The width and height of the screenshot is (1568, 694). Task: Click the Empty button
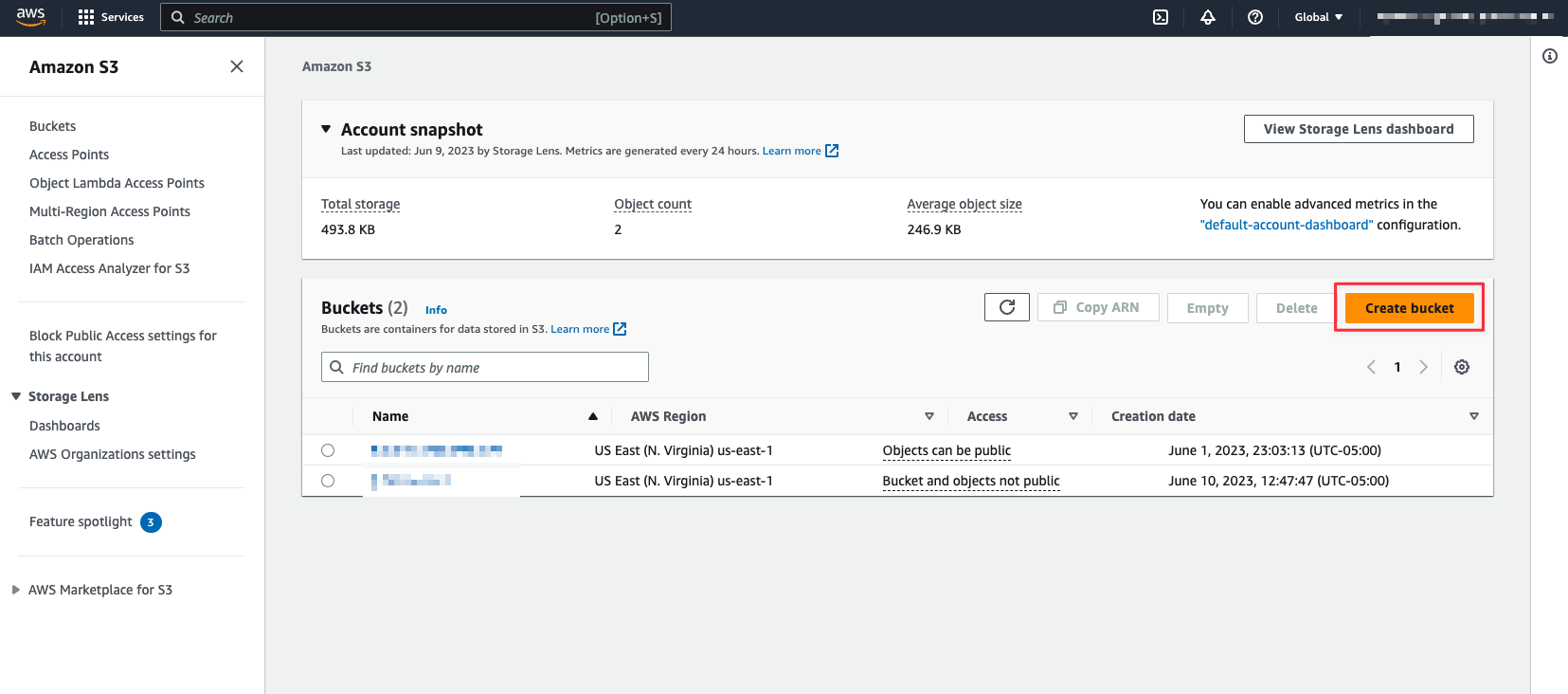click(1207, 308)
